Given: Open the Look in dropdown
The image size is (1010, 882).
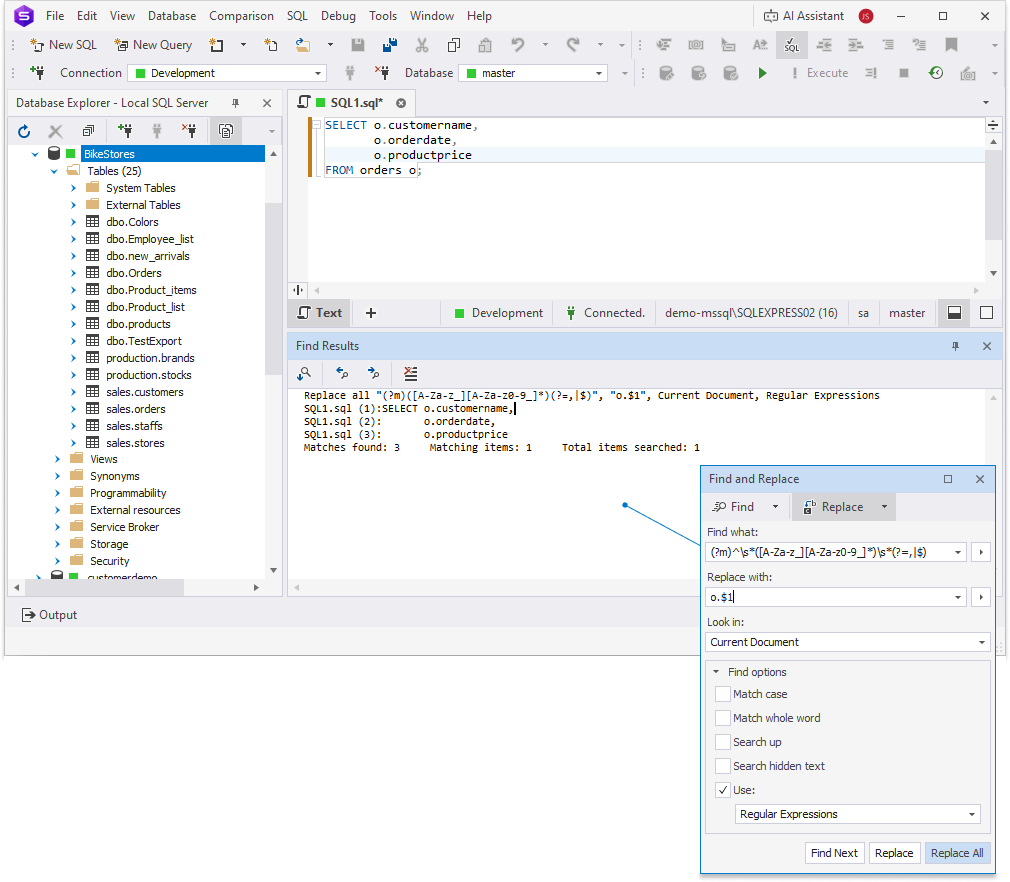Looking at the screenshot, I should coord(982,642).
